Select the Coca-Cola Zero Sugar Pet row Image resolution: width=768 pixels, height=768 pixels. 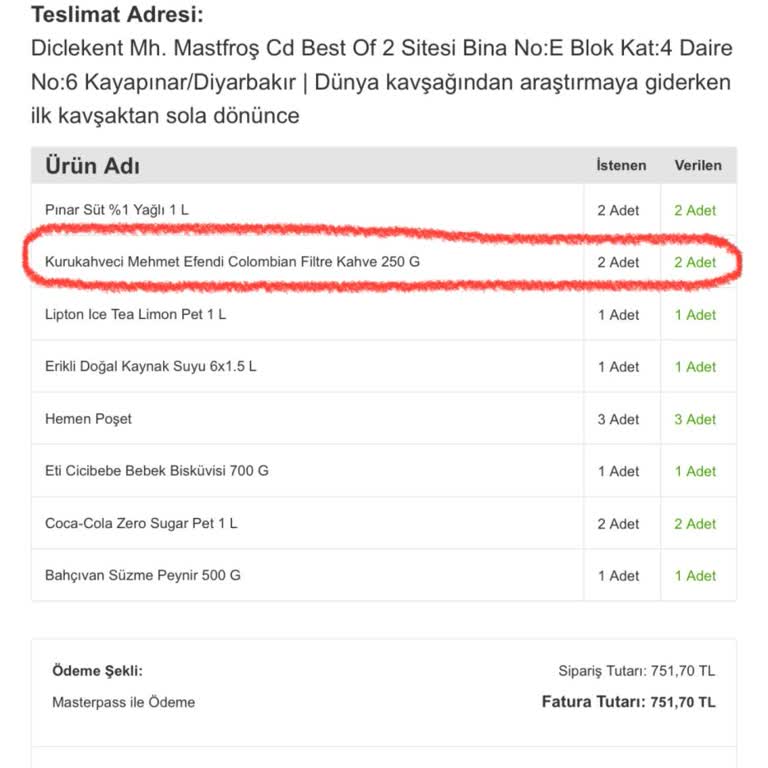[384, 523]
